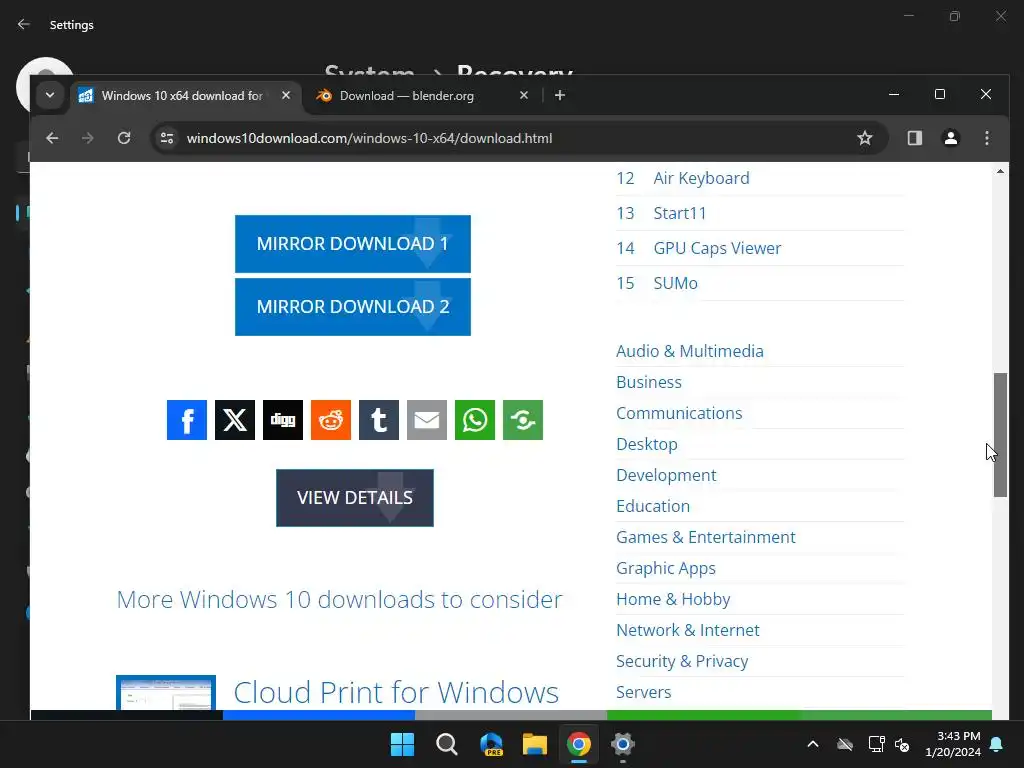The image size is (1024, 768).
Task: Bookmark this page with star icon
Action: point(865,138)
